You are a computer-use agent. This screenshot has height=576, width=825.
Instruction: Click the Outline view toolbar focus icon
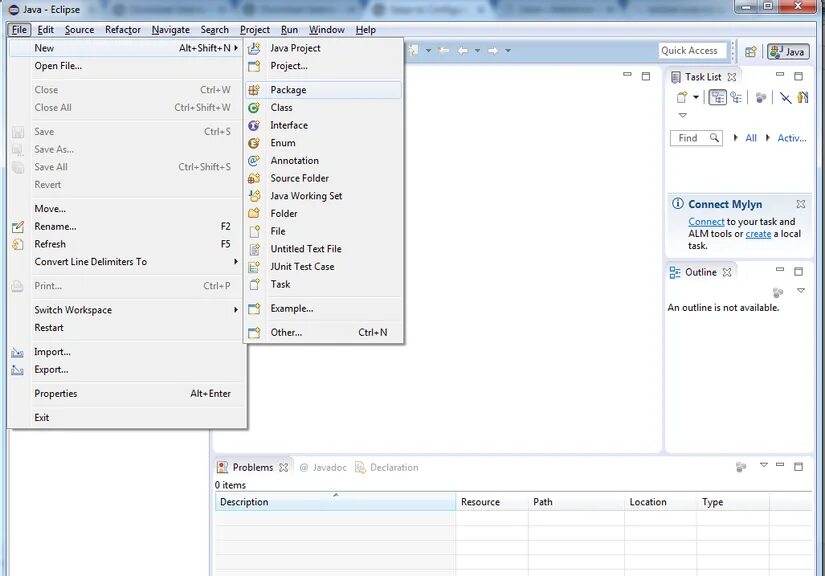pos(778,292)
